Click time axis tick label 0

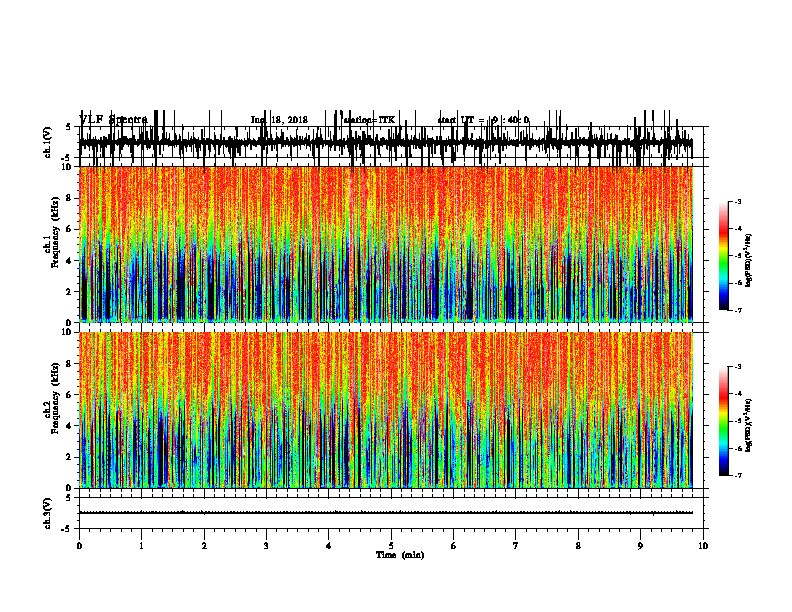click(x=79, y=546)
